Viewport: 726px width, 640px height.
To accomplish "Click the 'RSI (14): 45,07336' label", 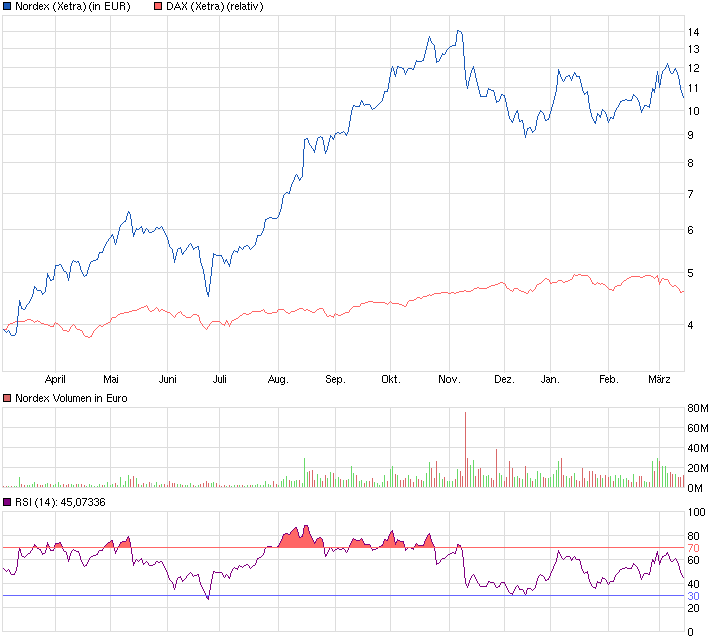I will click(60, 502).
